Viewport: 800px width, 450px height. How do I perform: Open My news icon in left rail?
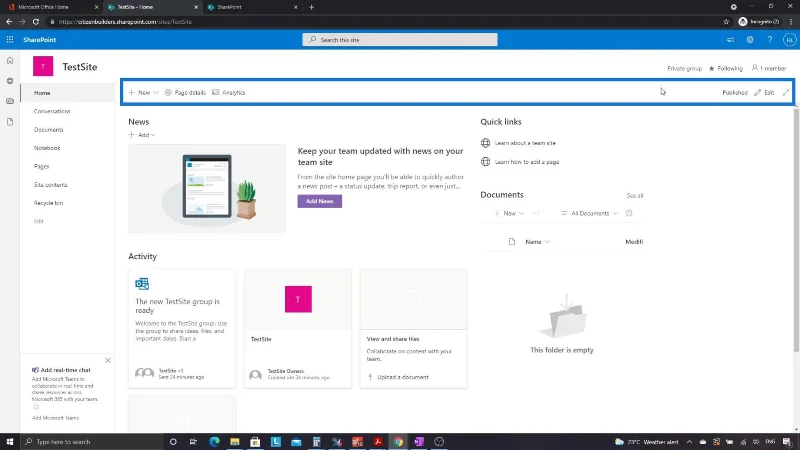pos(10,101)
